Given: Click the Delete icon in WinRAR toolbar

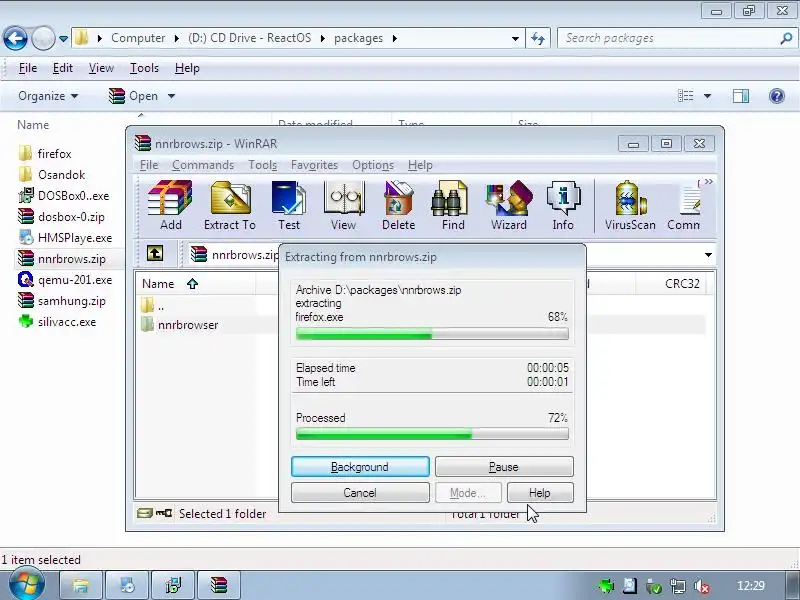Looking at the screenshot, I should (398, 206).
